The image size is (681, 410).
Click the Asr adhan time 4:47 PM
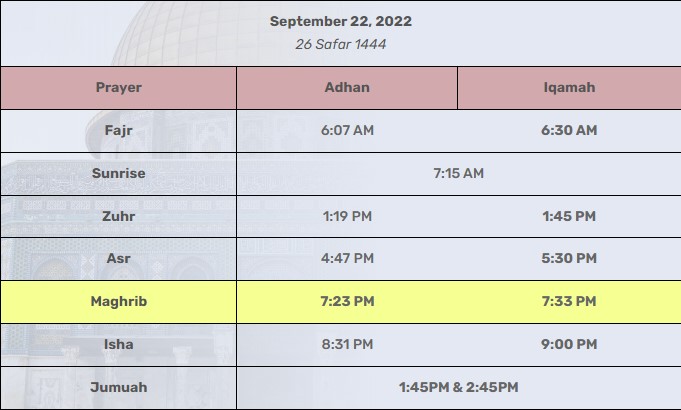347,258
